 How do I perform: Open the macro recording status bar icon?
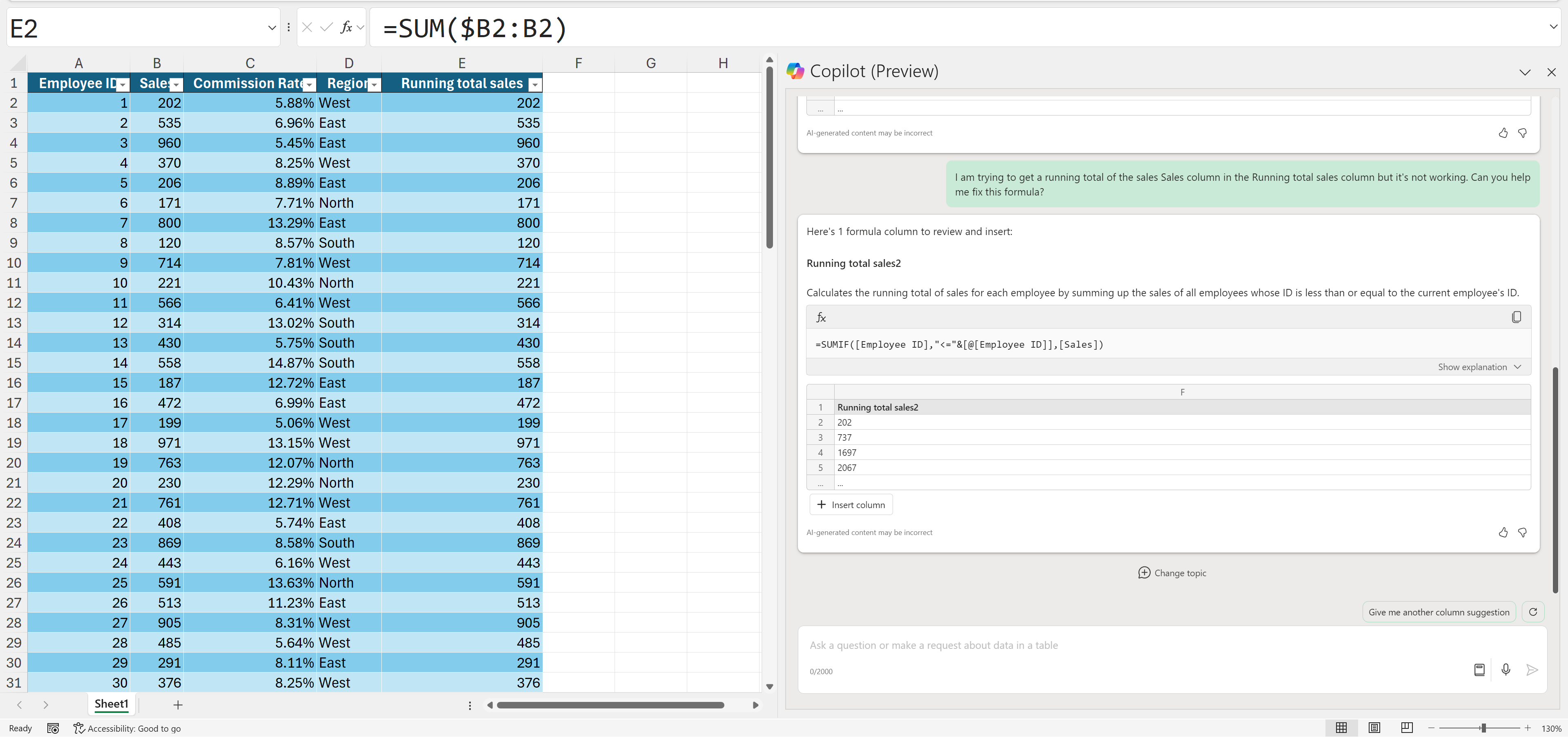53,728
